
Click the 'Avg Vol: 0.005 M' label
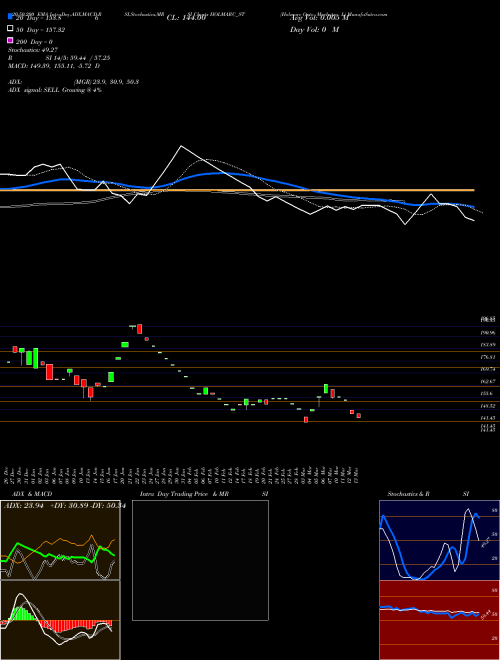pyautogui.click(x=319, y=18)
